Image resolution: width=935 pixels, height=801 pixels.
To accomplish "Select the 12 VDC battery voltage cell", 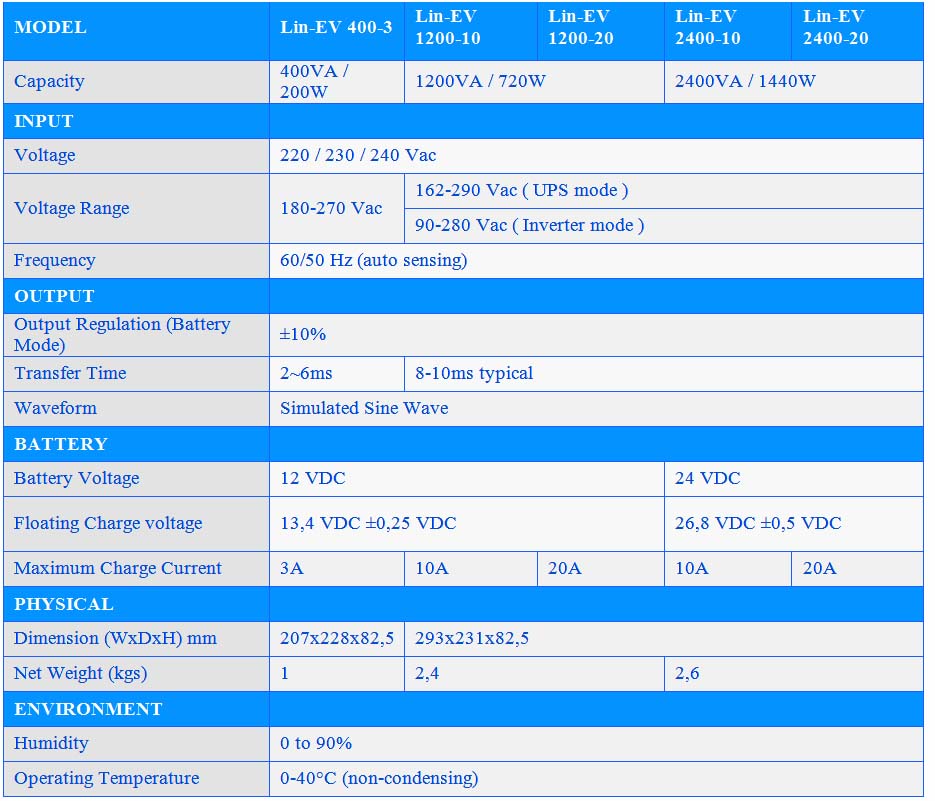I will click(467, 479).
